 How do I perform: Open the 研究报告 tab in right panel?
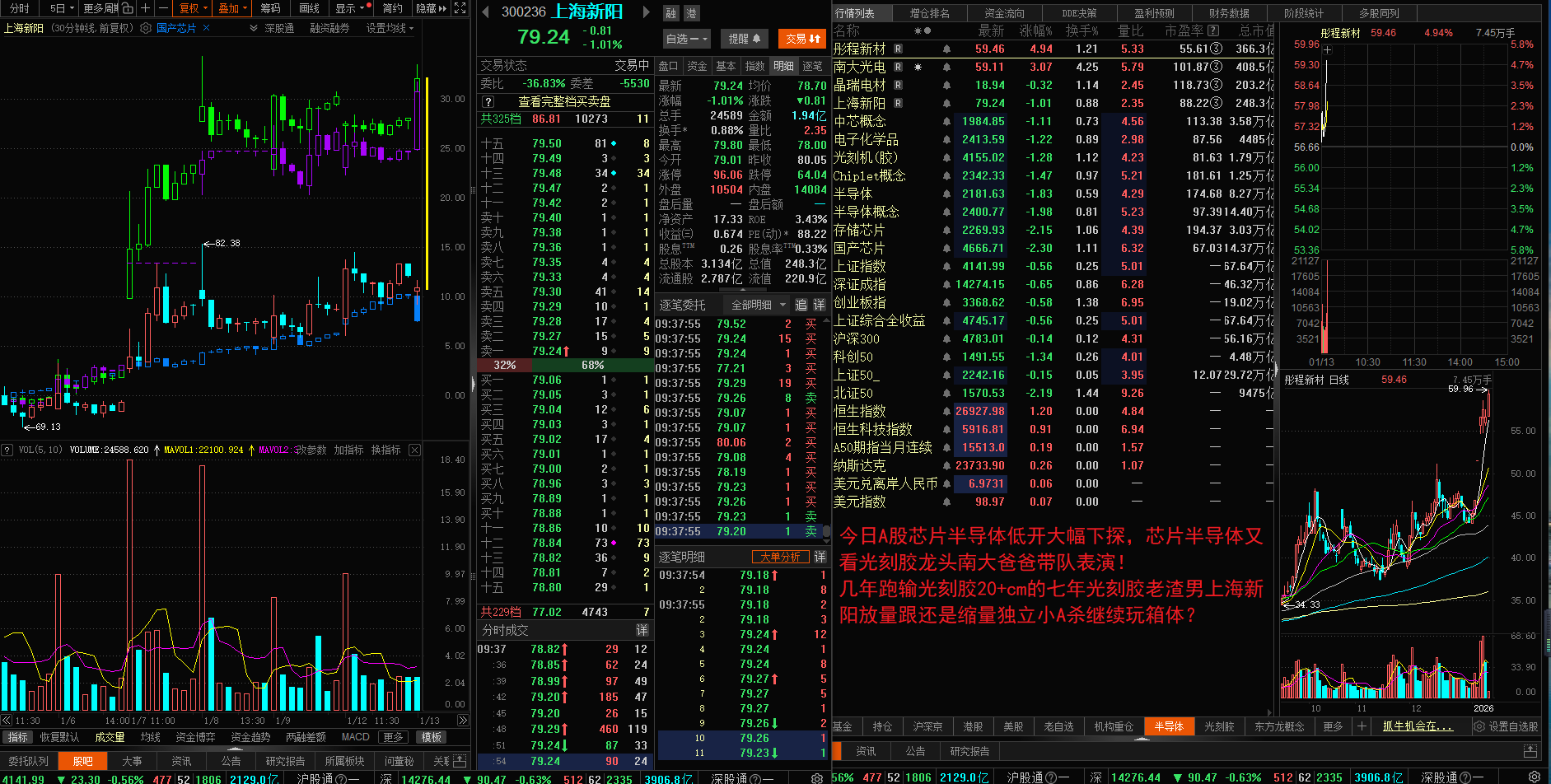(969, 751)
